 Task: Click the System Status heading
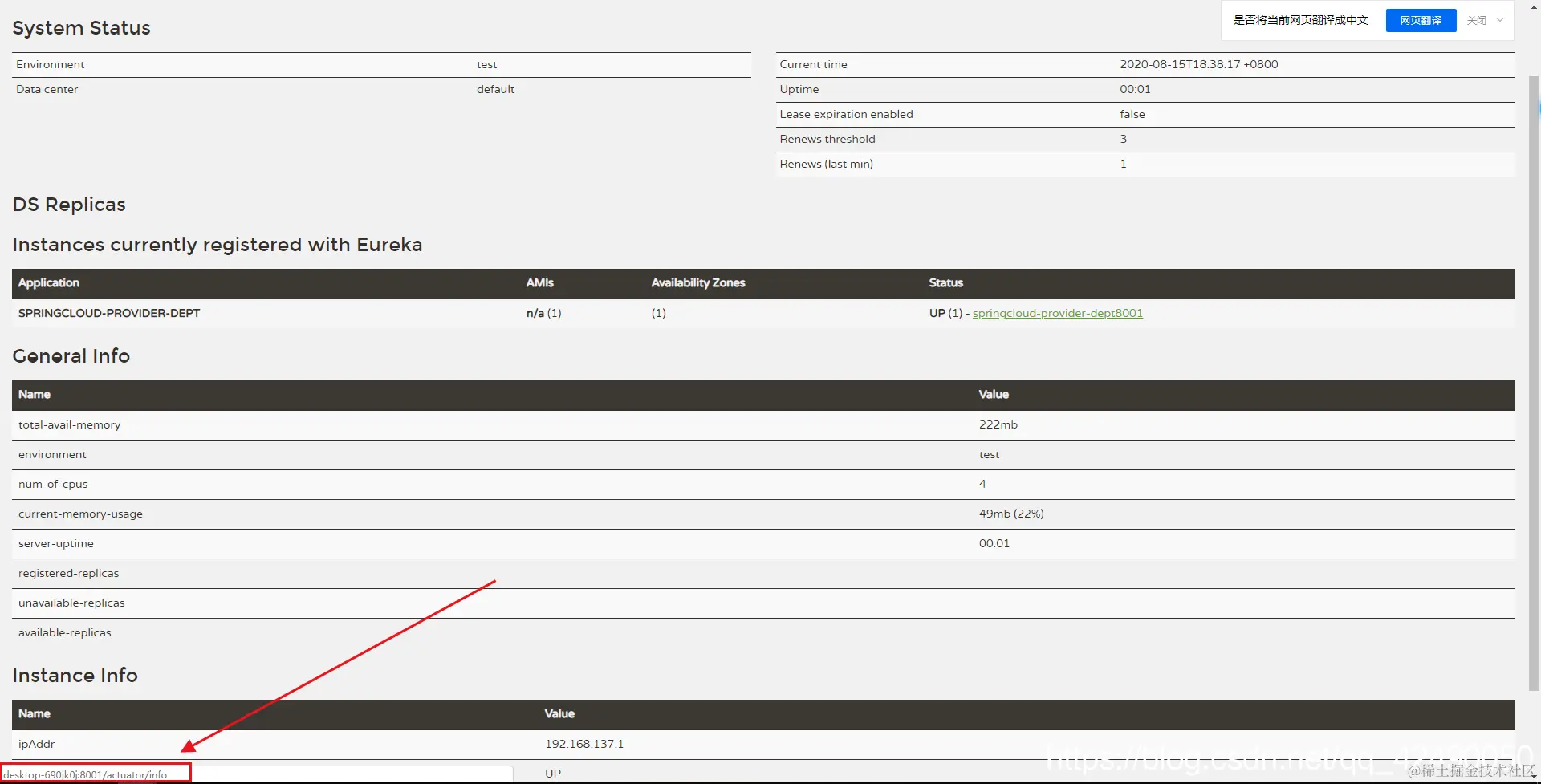tap(81, 28)
